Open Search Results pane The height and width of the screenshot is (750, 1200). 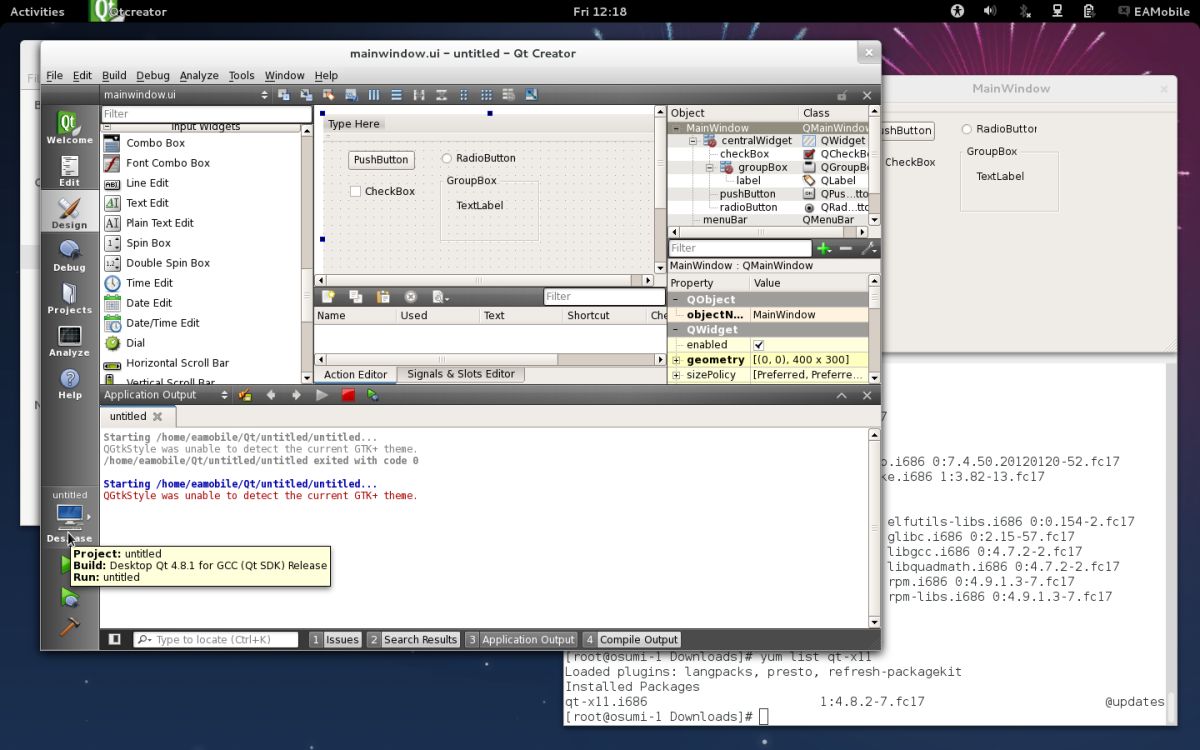point(413,639)
